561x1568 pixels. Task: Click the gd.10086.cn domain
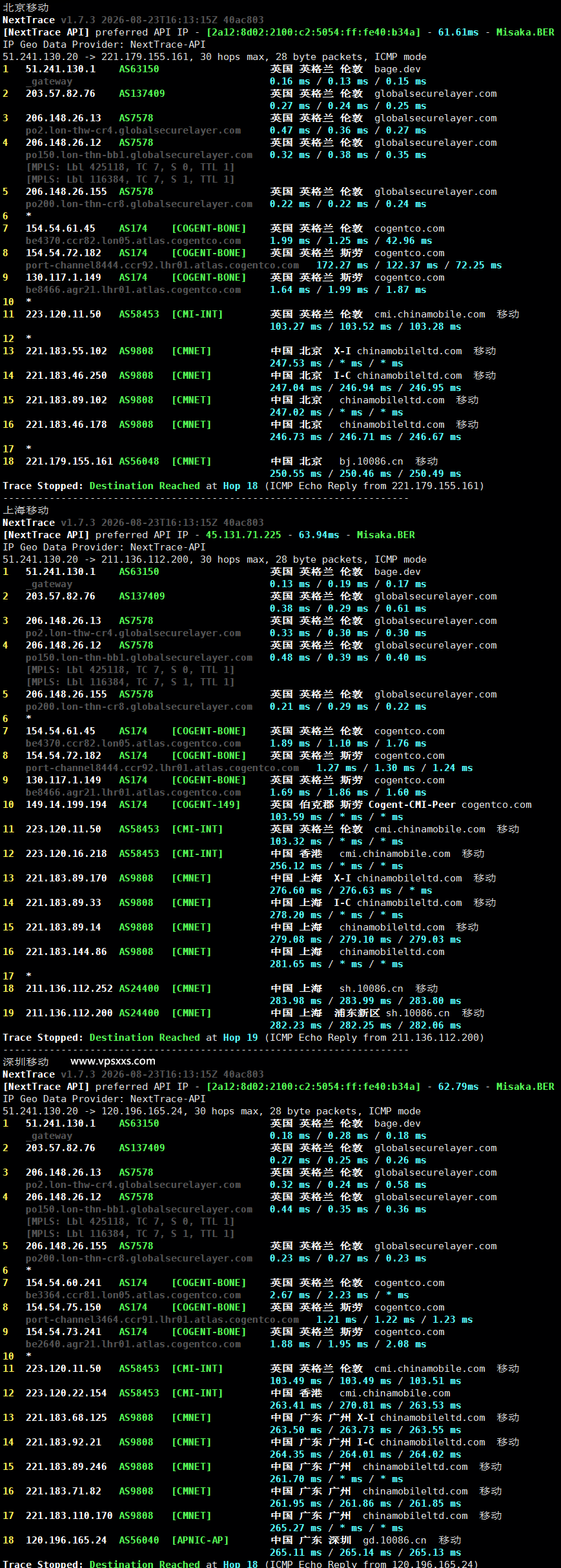pyautogui.click(x=394, y=1540)
